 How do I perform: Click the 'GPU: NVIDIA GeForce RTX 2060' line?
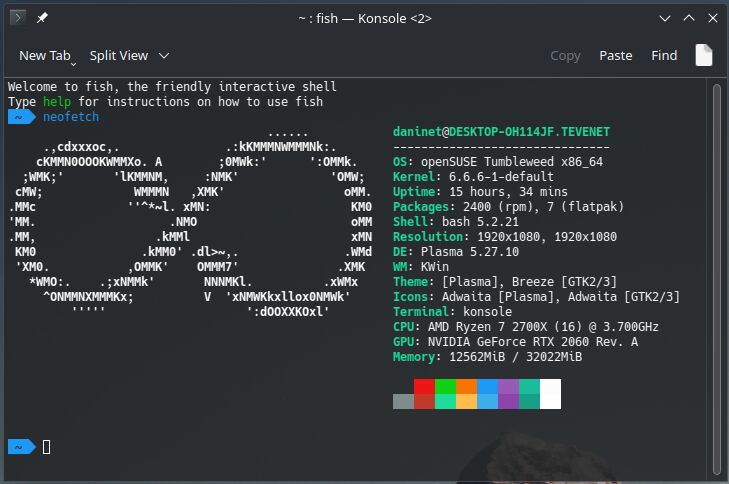(x=515, y=342)
